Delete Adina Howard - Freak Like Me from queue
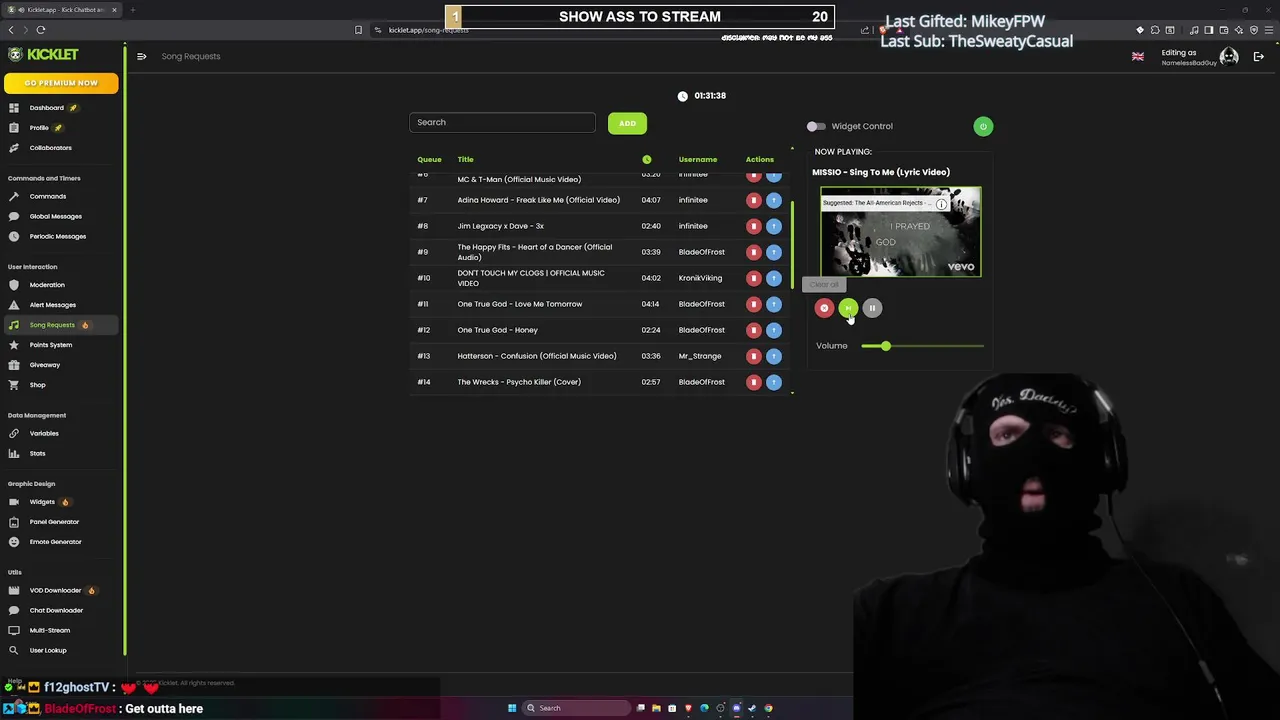The image size is (1280, 720). 754,200
